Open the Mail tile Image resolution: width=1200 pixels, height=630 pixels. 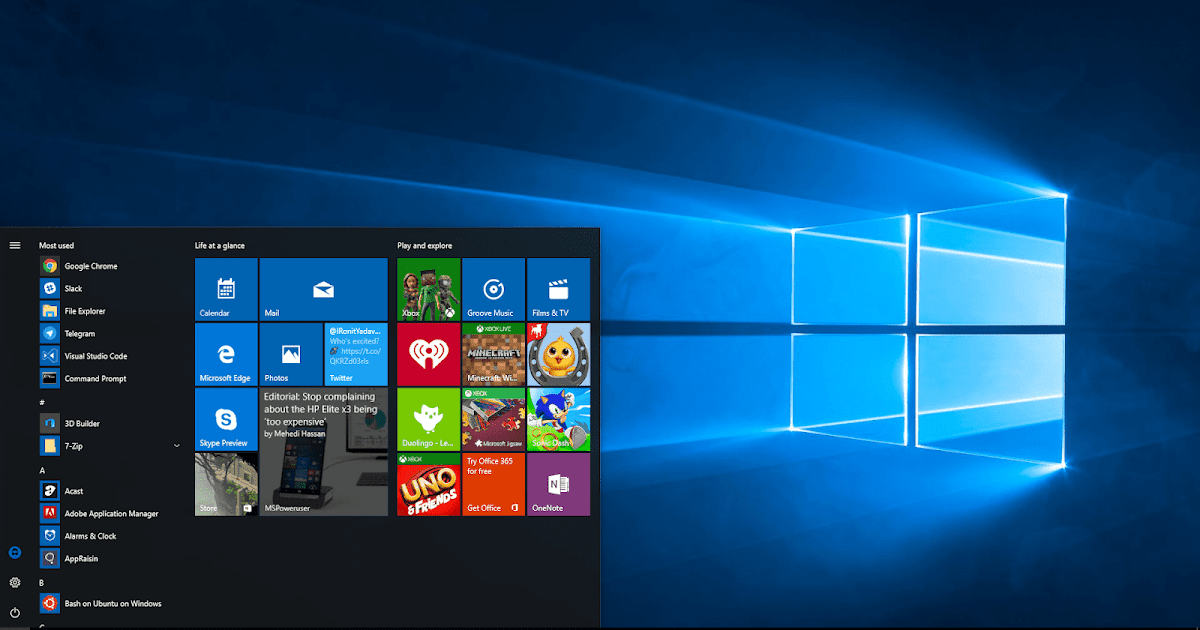pyautogui.click(x=323, y=289)
